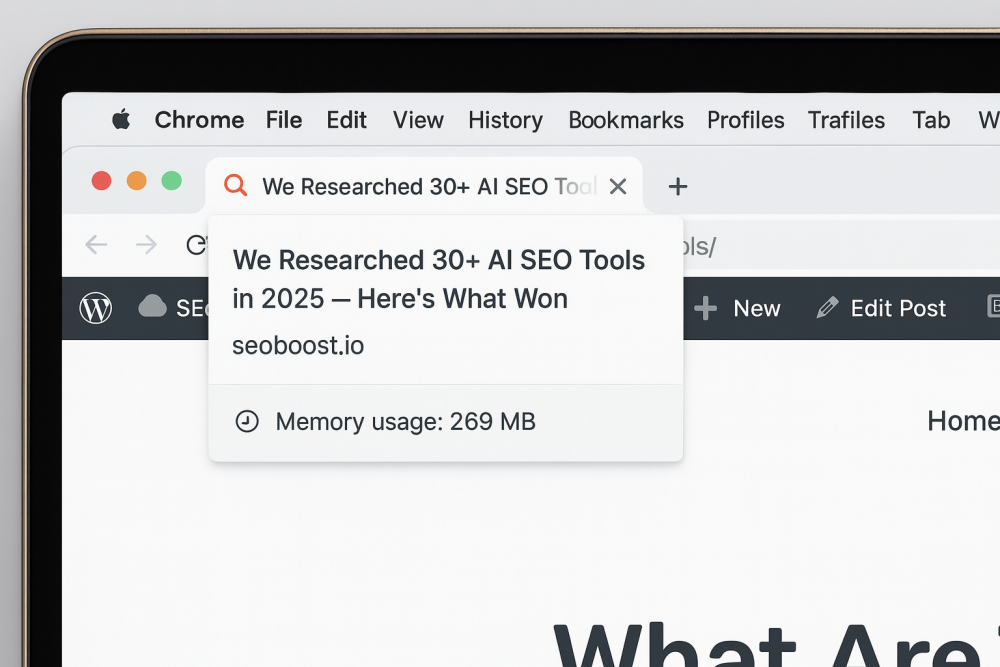Open a new tab with the plus button

677,186
